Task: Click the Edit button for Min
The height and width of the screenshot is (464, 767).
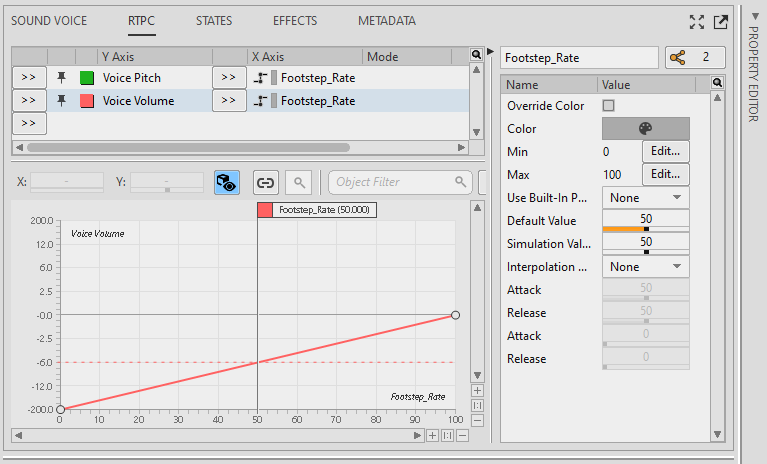Action: point(666,152)
